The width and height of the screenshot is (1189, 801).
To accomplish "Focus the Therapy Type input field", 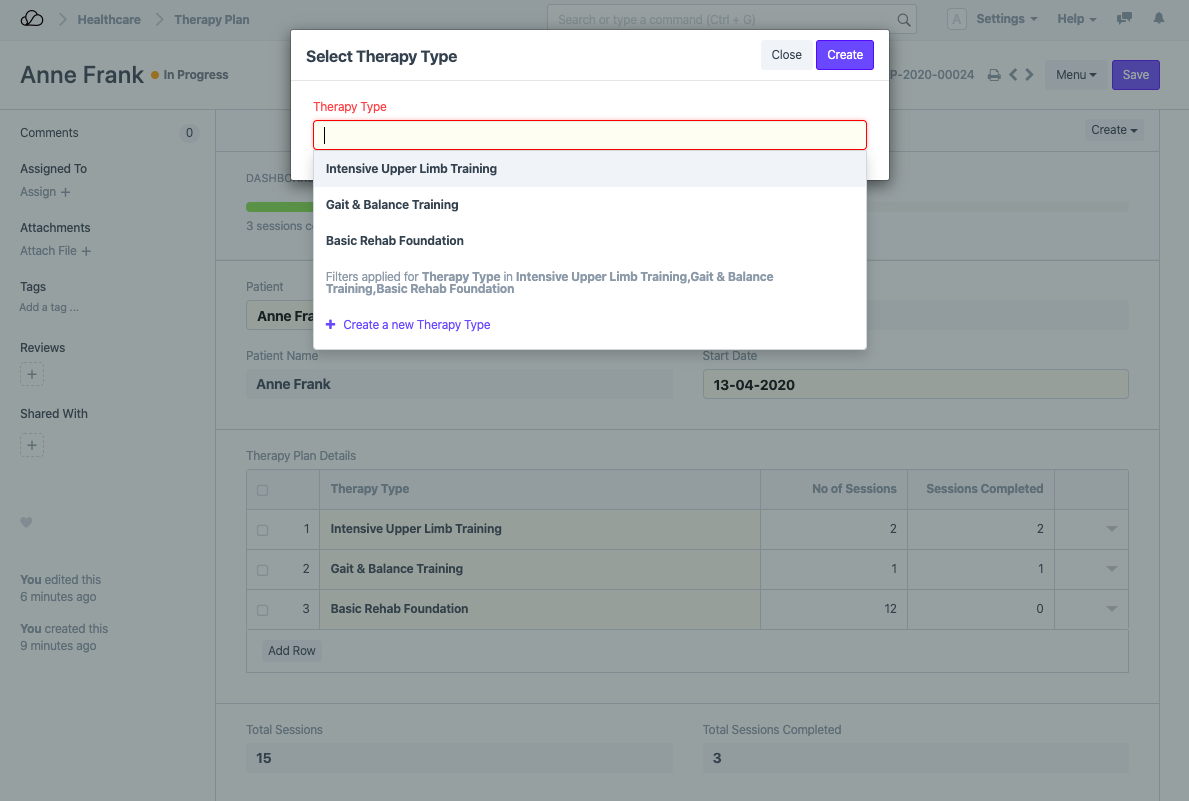I will pyautogui.click(x=590, y=135).
